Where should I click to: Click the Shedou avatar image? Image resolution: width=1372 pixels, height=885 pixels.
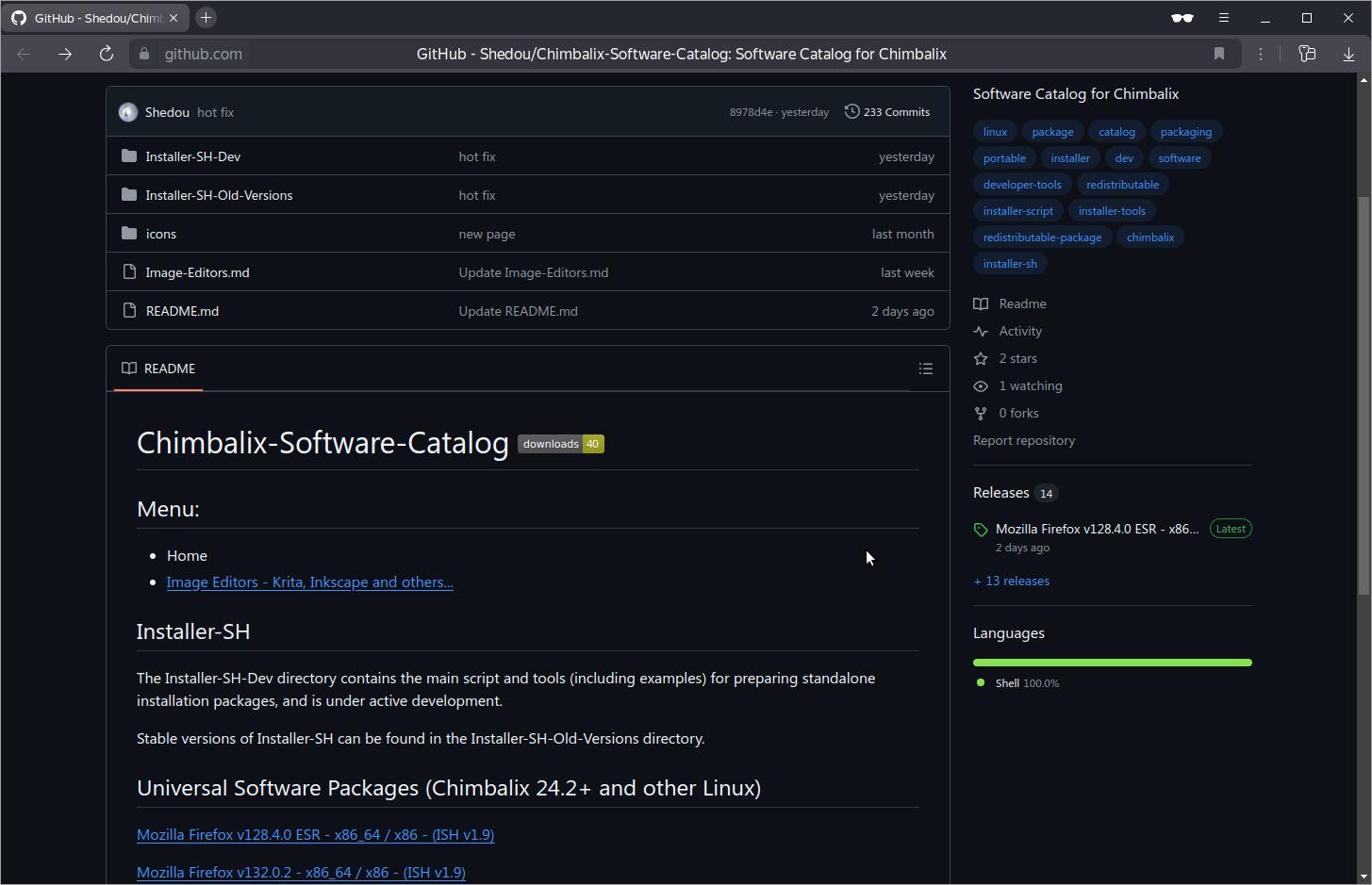click(128, 112)
